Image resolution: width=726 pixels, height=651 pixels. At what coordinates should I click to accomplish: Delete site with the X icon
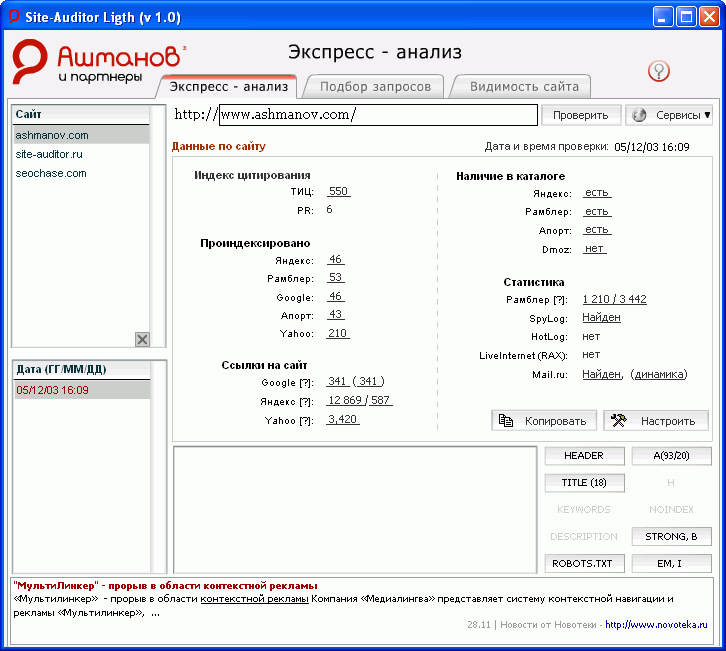[142, 339]
